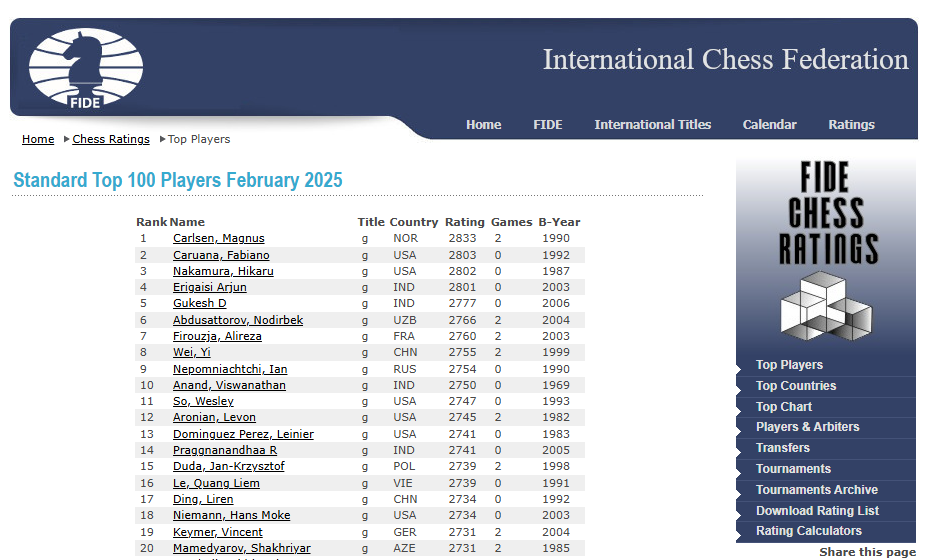
Task: Select Praggnanandhaa R from the list
Action: point(224,451)
